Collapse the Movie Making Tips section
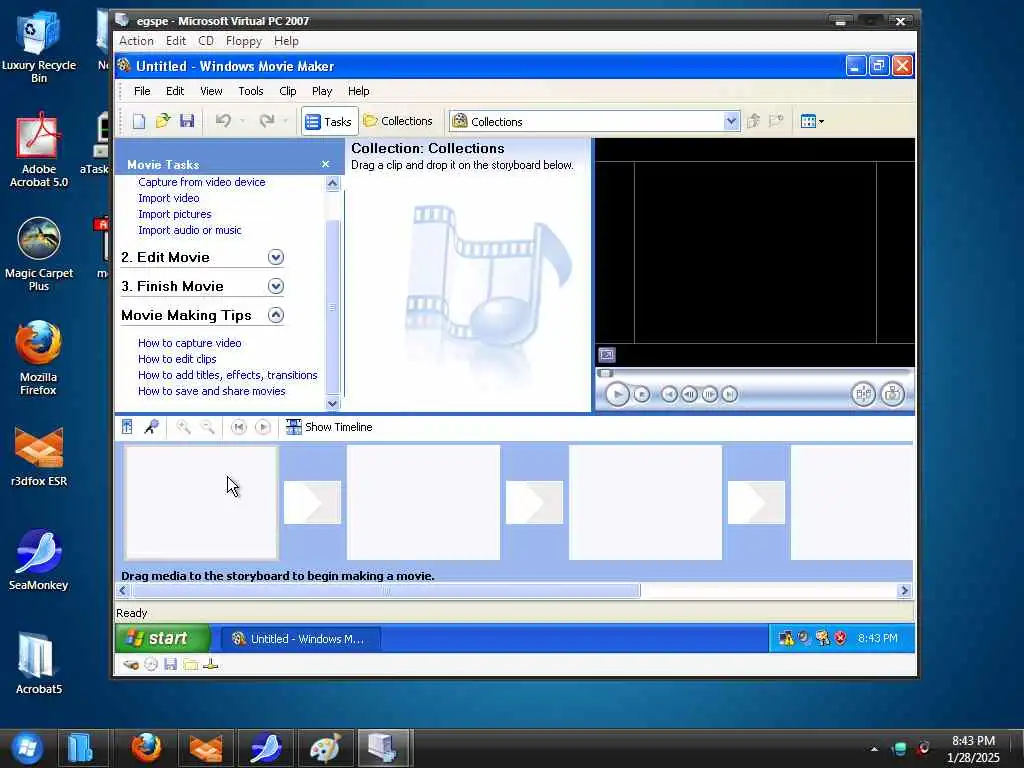Viewport: 1024px width, 768px height. point(276,315)
